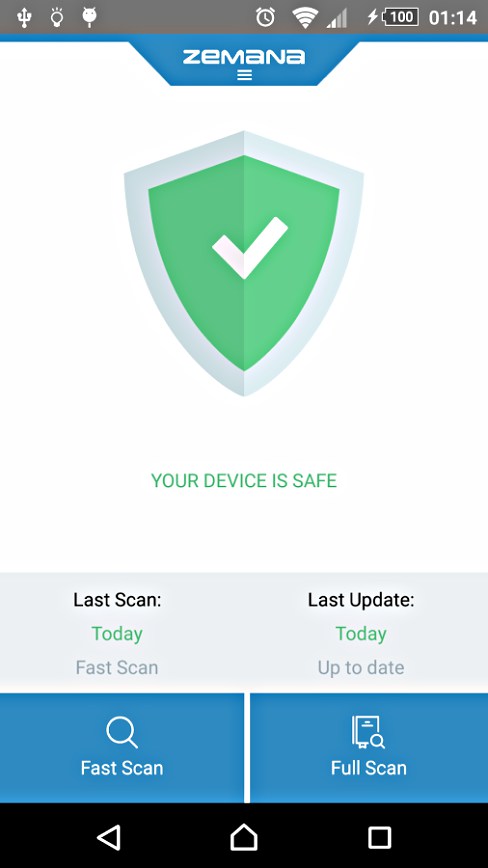Screen dimensions: 488x868
Task: Tap the Last Update Today label
Action: point(361,633)
